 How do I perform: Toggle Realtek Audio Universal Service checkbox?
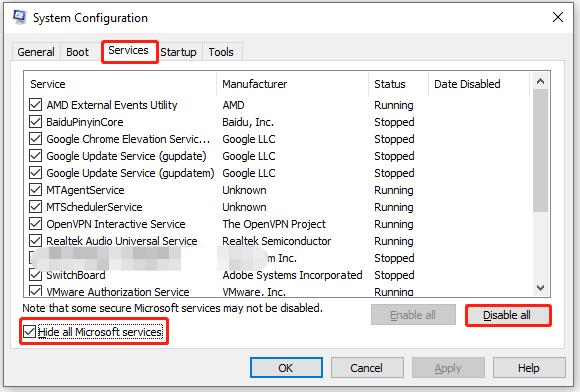click(36, 241)
